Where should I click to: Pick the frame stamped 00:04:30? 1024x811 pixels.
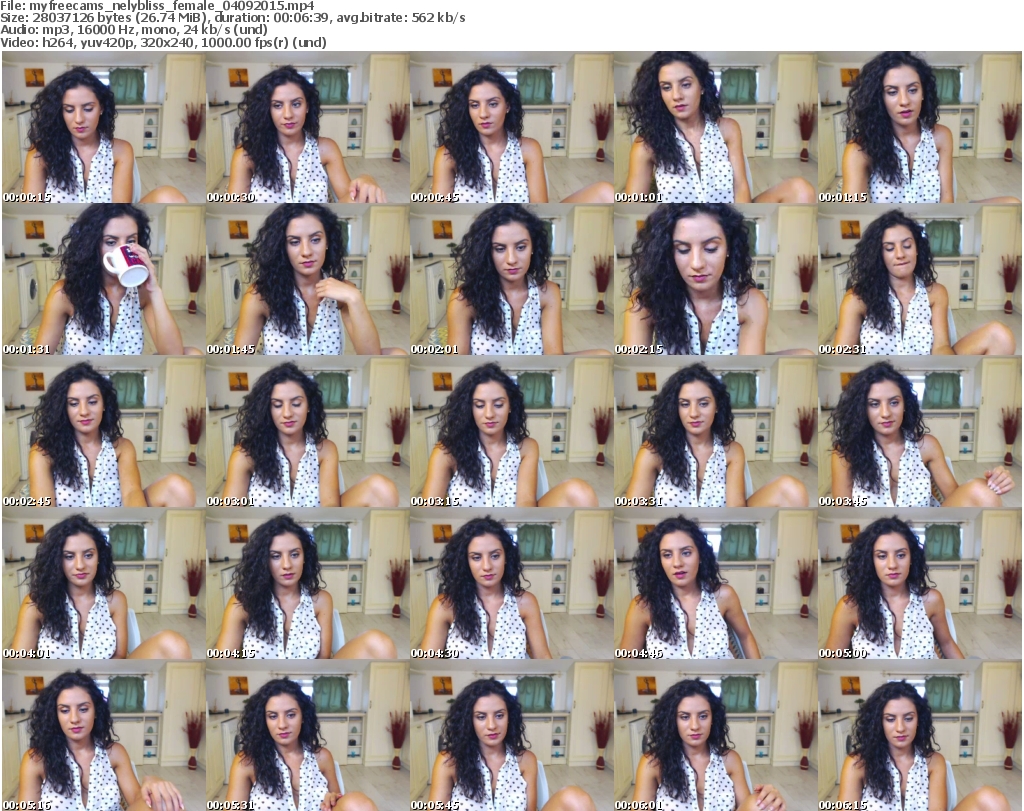511,584
